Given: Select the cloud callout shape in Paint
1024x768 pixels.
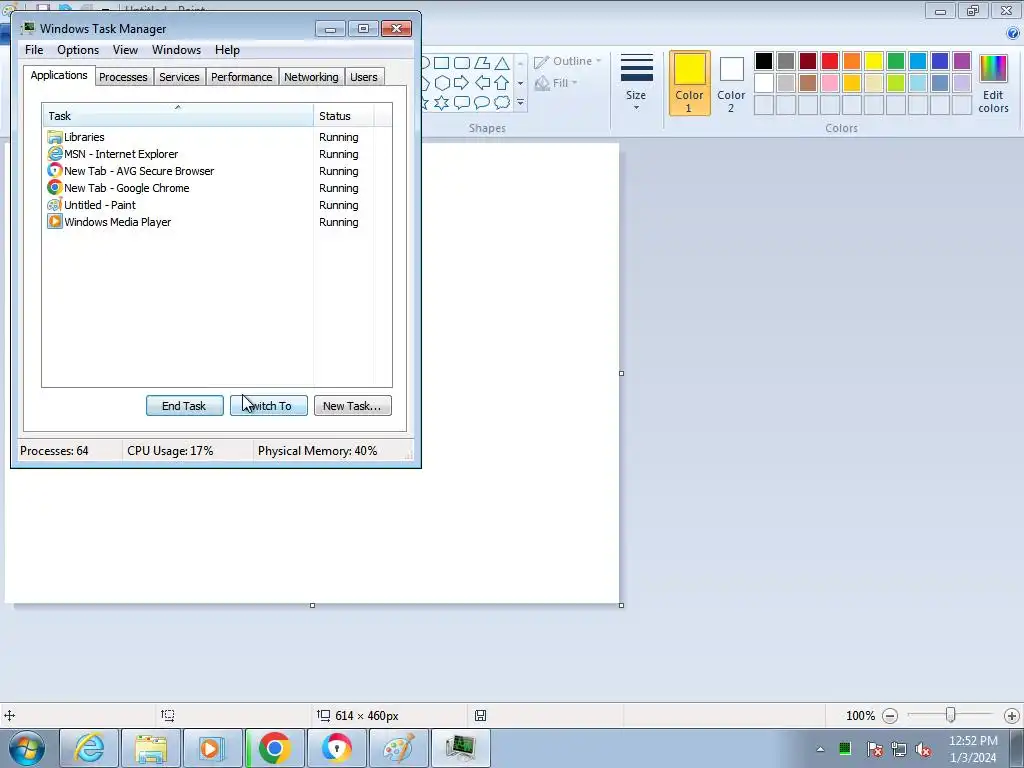Looking at the screenshot, I should [x=502, y=103].
